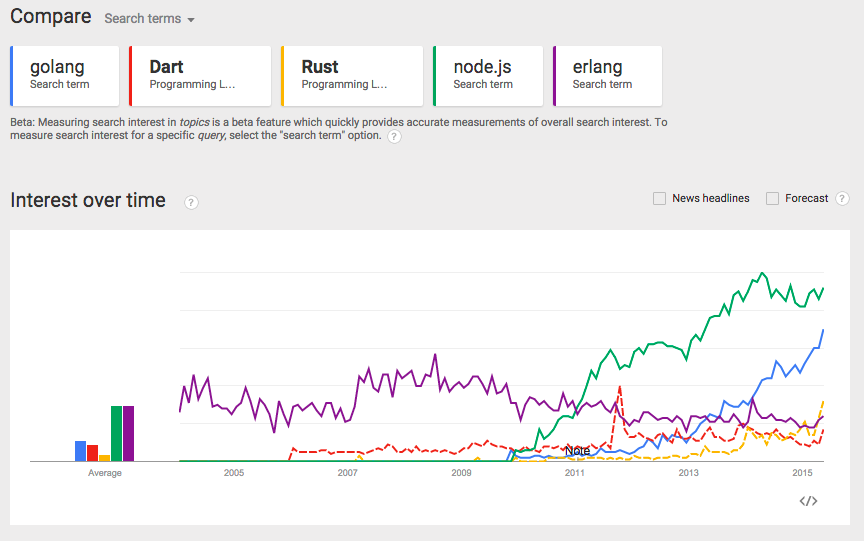This screenshot has height=541, width=864.
Task: Open the Rust programming language card
Action: click(352, 75)
